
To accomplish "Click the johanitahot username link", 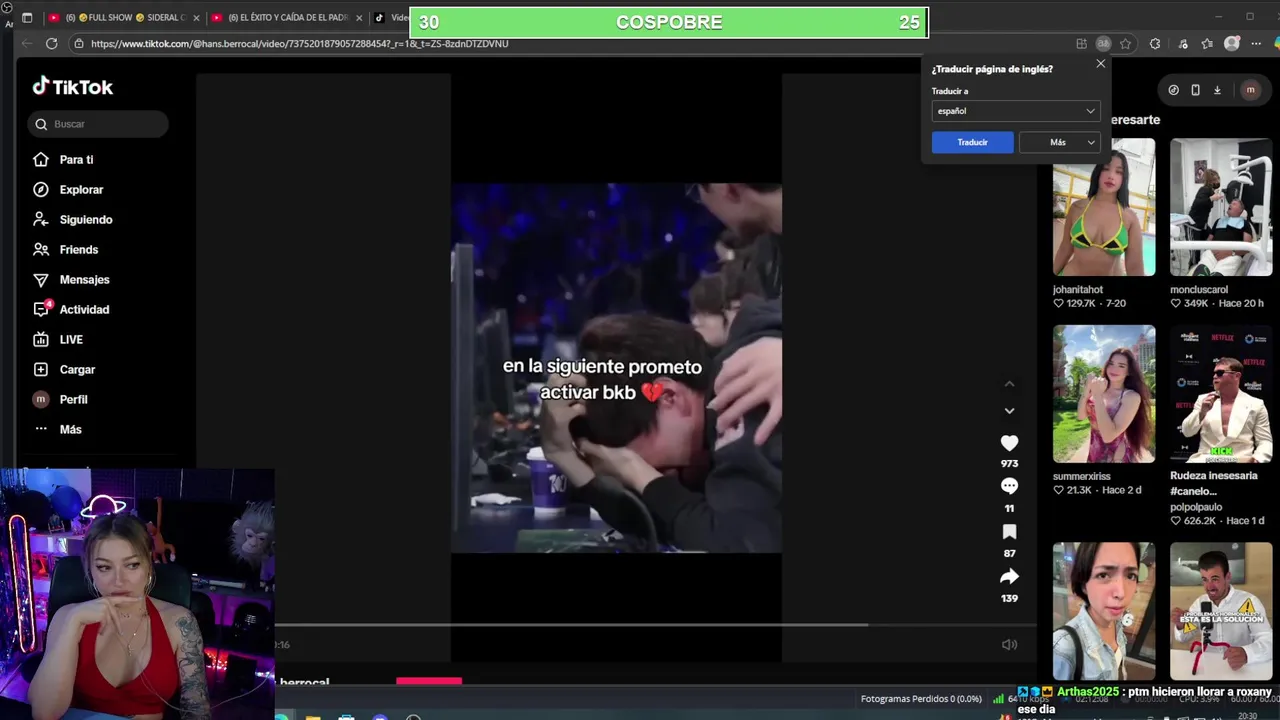I will coord(1078,290).
